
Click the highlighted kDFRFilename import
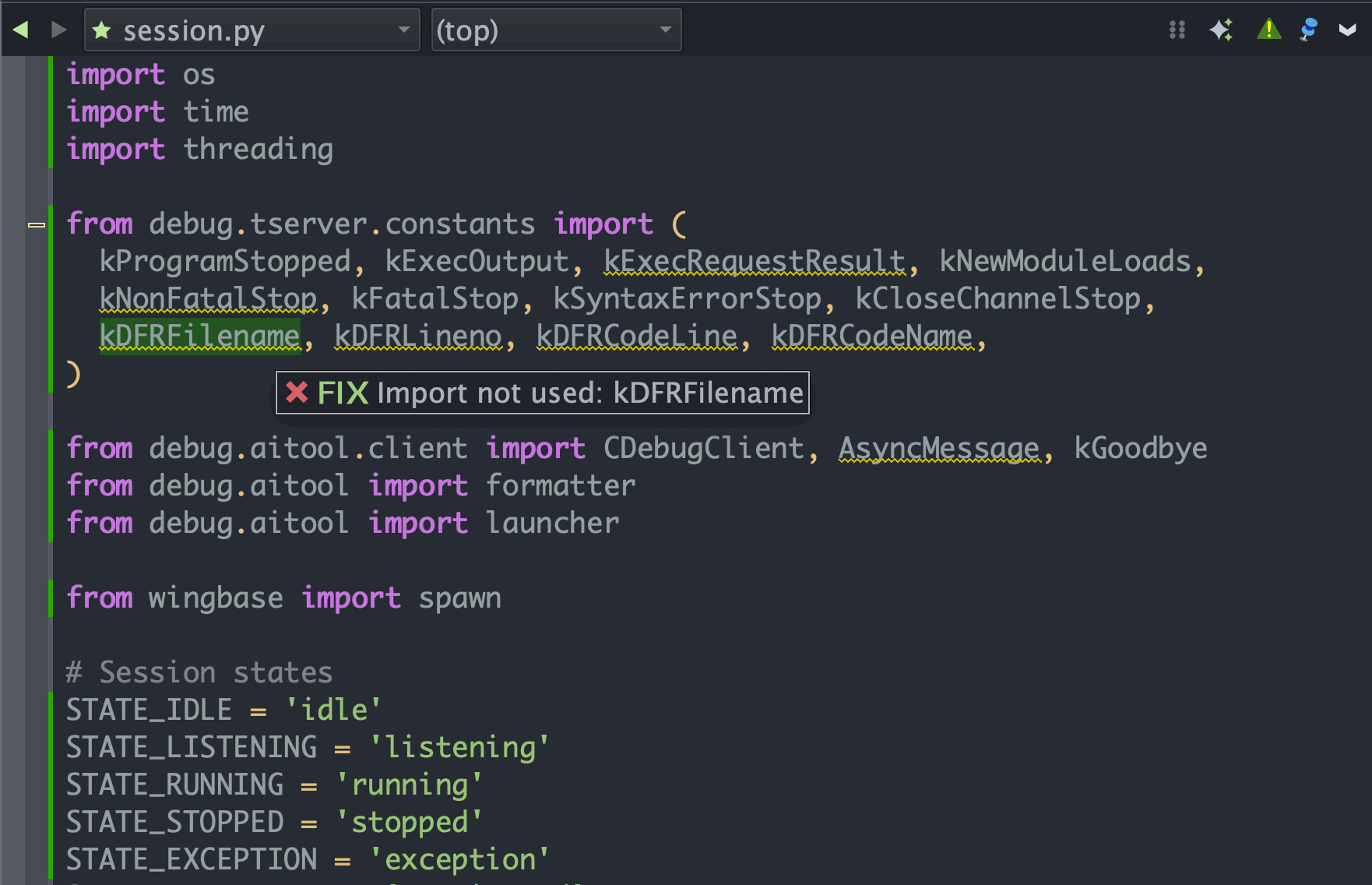(200, 336)
